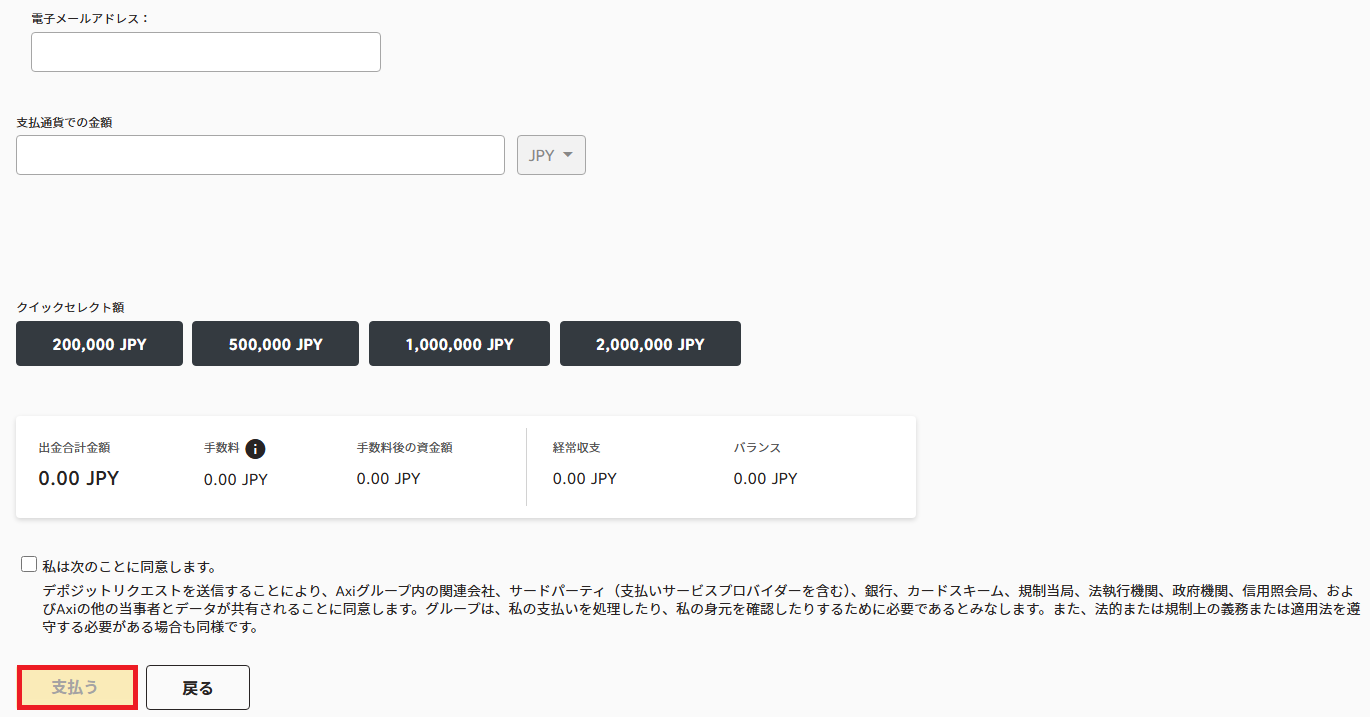1370x717 pixels.
Task: Click the 私は次のことに同意します label text
Action: [129, 567]
